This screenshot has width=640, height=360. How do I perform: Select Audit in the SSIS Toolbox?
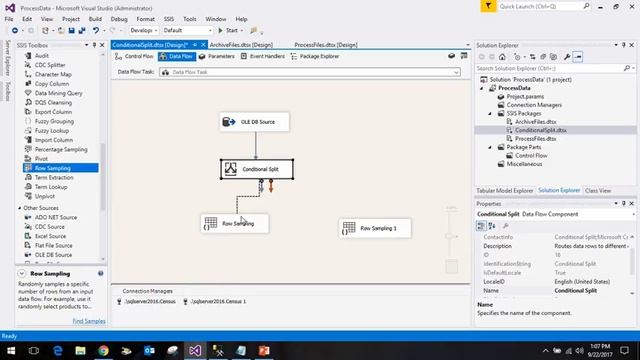tap(42, 56)
